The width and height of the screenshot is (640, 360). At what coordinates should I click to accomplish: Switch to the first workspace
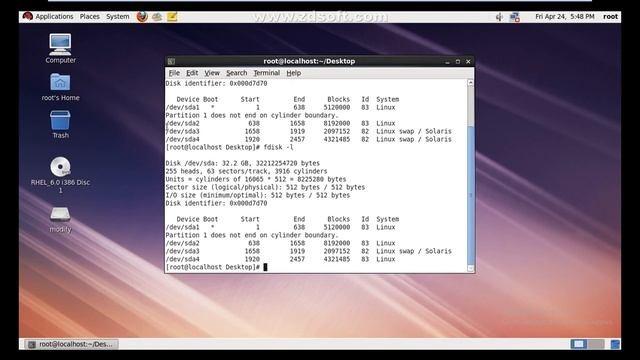(x=578, y=344)
